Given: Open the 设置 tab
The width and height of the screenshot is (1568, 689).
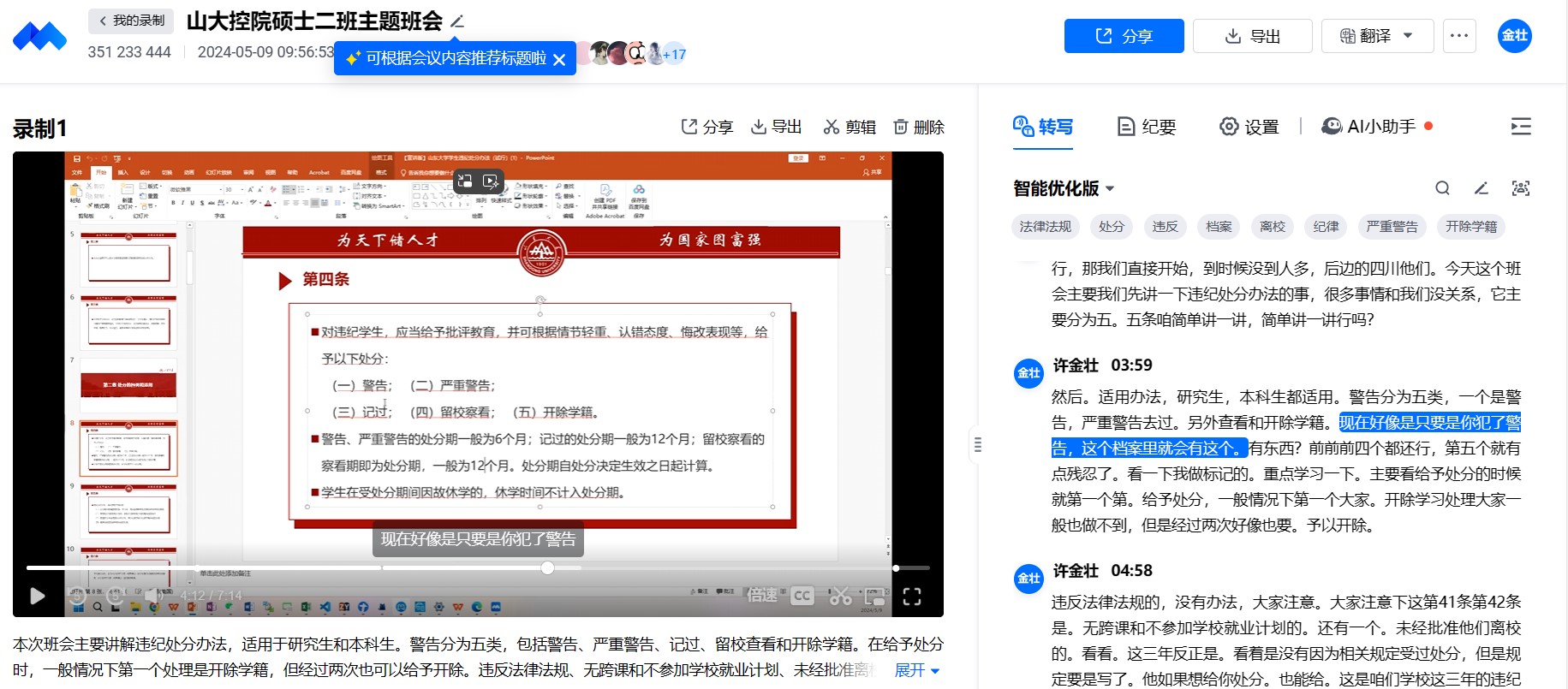Looking at the screenshot, I should [1249, 127].
